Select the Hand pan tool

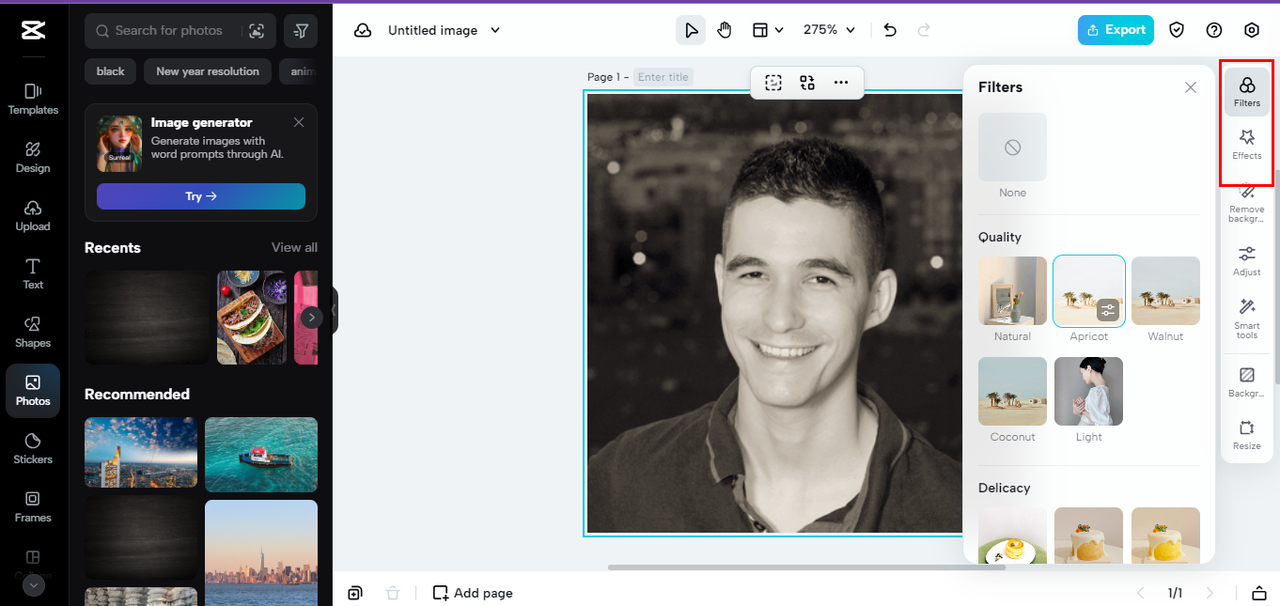pyautogui.click(x=724, y=30)
